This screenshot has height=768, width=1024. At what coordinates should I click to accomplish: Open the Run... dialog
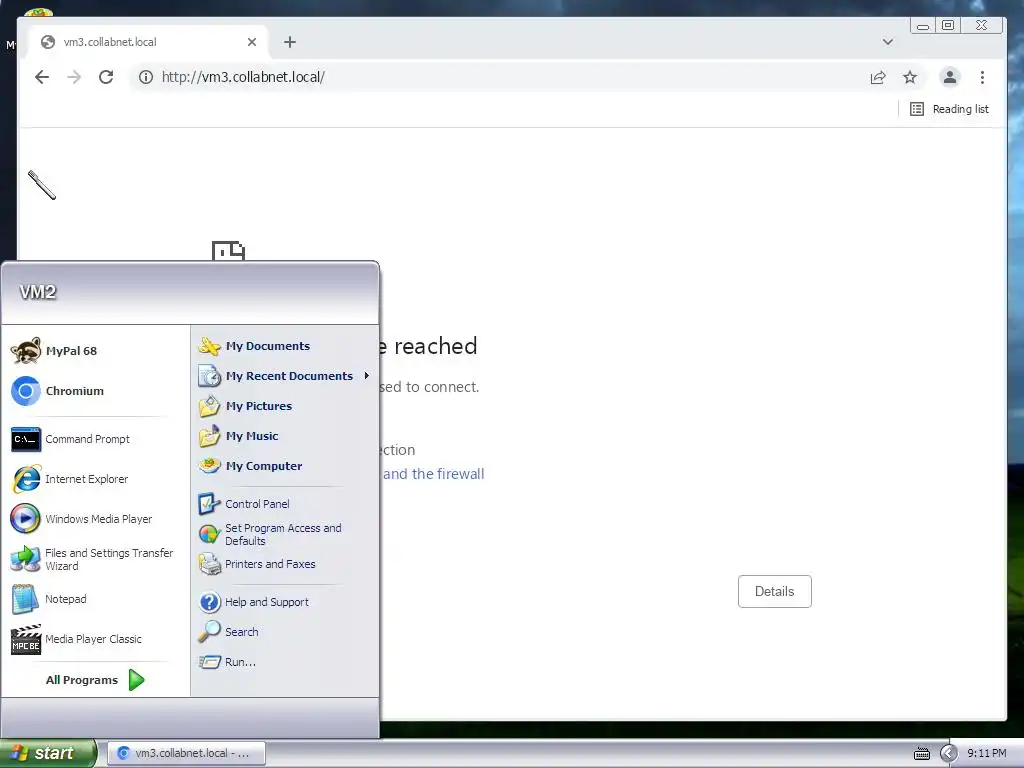click(285, 662)
